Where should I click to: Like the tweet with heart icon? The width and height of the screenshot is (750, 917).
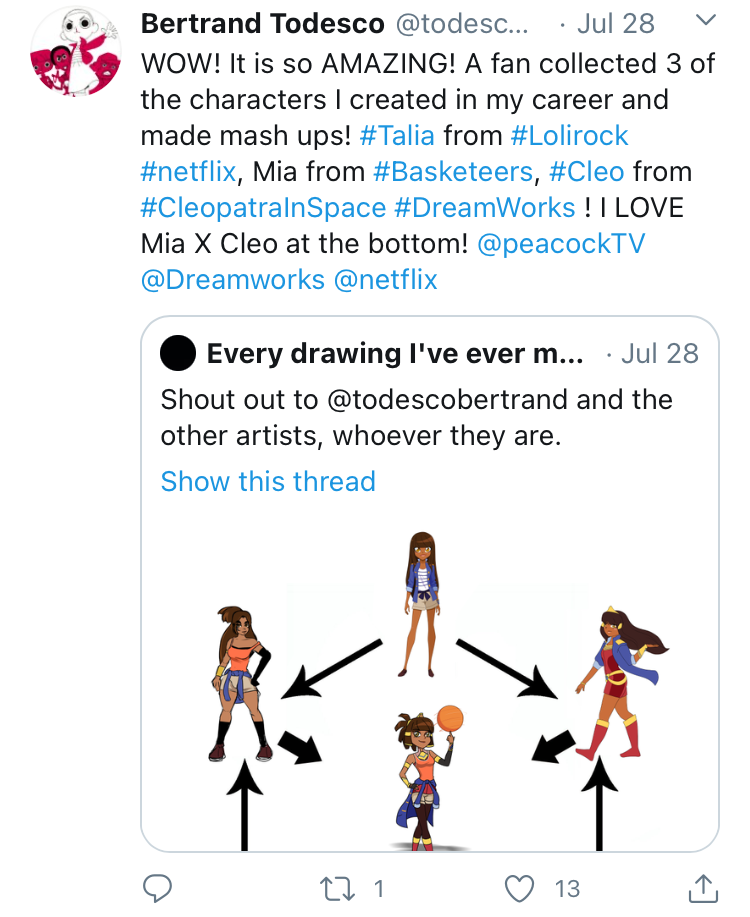[519, 886]
